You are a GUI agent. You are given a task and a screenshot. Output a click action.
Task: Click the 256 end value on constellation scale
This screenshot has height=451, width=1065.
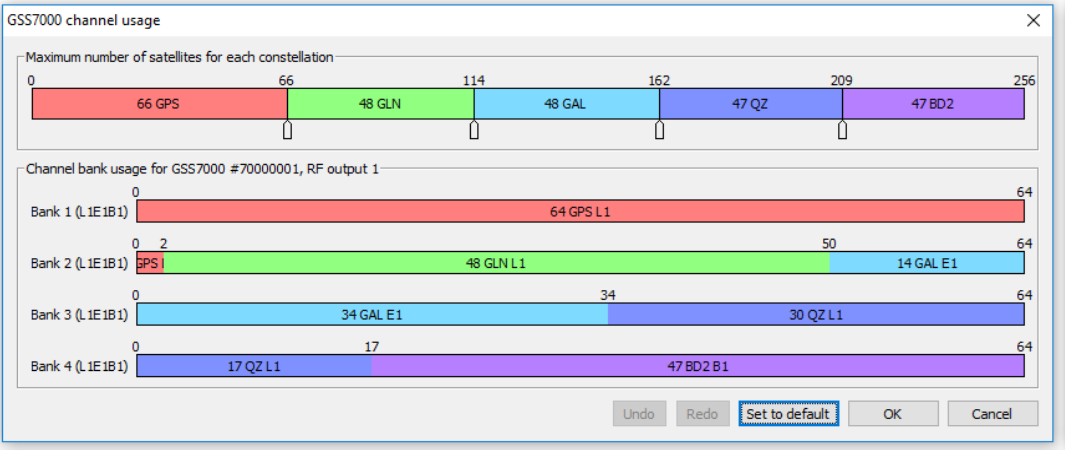(x=1024, y=81)
